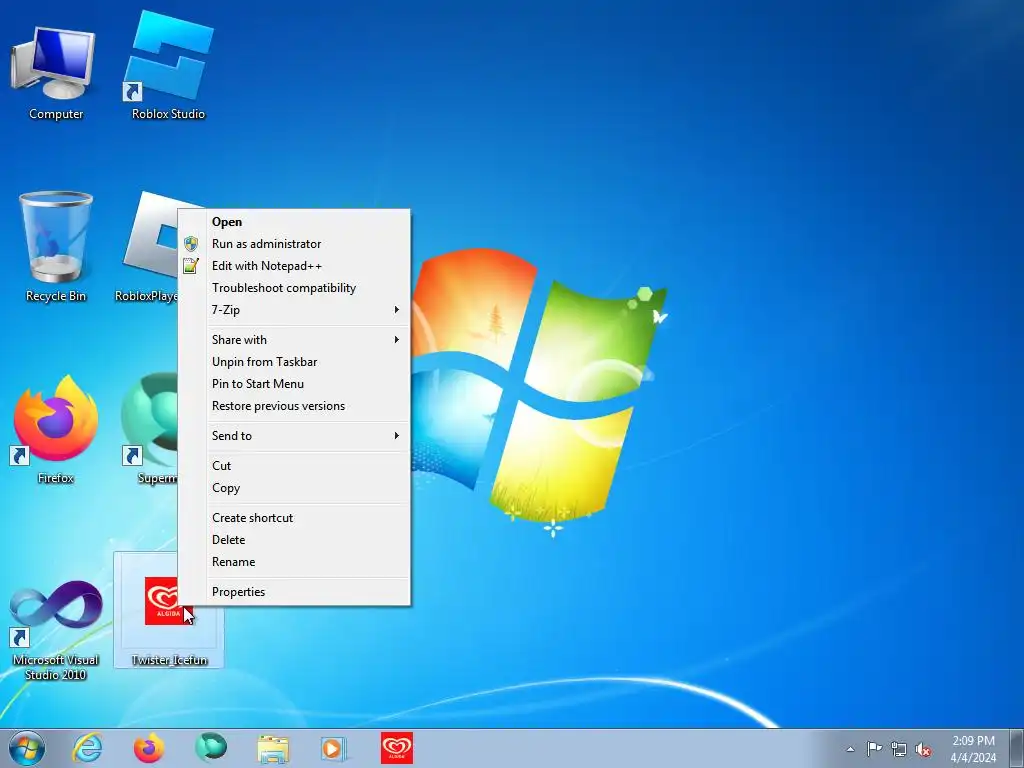
Task: Launch Firefox from the taskbar
Action: coord(149,748)
